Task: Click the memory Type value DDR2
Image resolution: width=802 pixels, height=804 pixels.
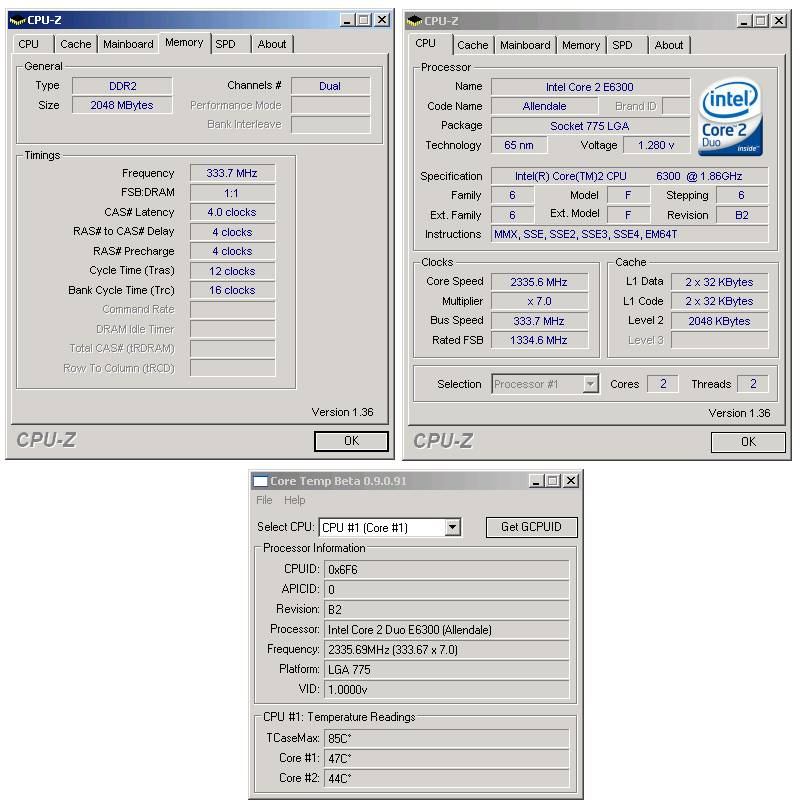Action: pos(122,86)
